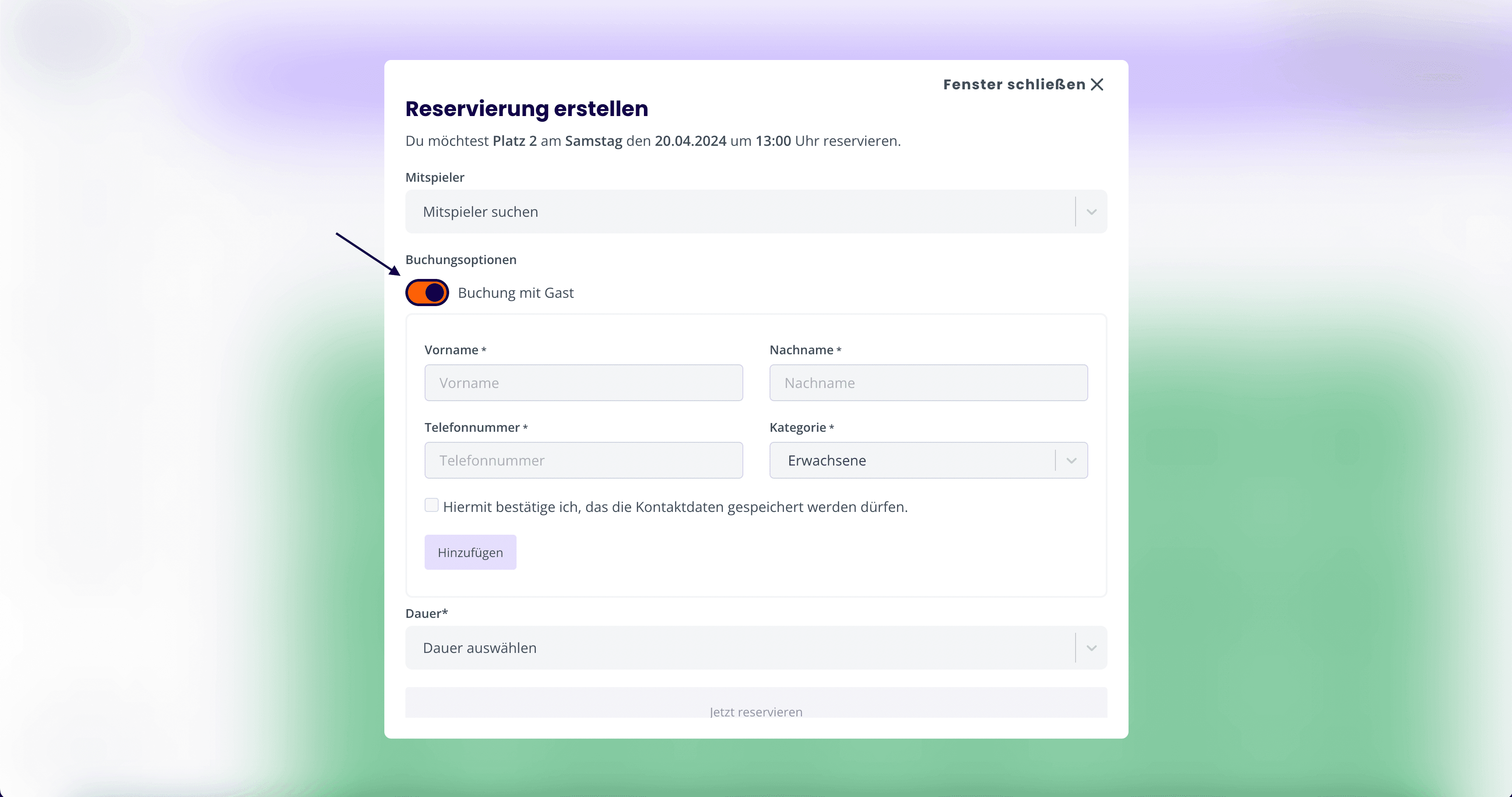Click the X icon beside Fenster schließen
Screen dimensions: 1512x797
point(1097,85)
